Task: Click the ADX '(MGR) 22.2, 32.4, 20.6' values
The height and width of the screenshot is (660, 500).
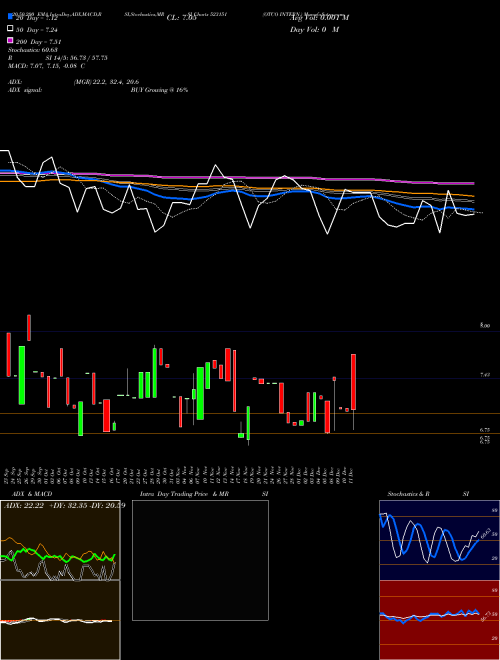Action: pos(106,82)
